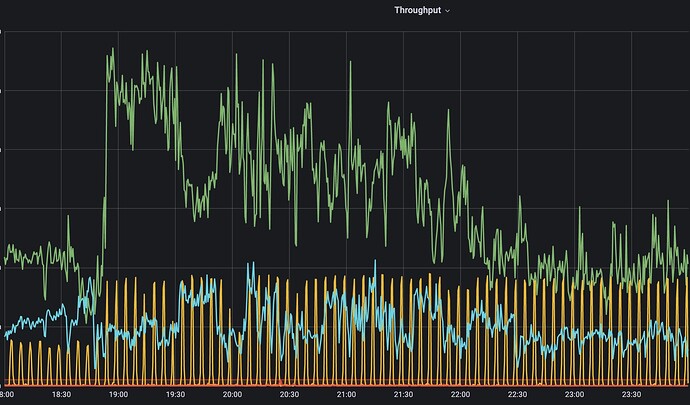Screen dimensions: 690x405
Task: Click the 22:00 time axis label
Action: point(460,394)
